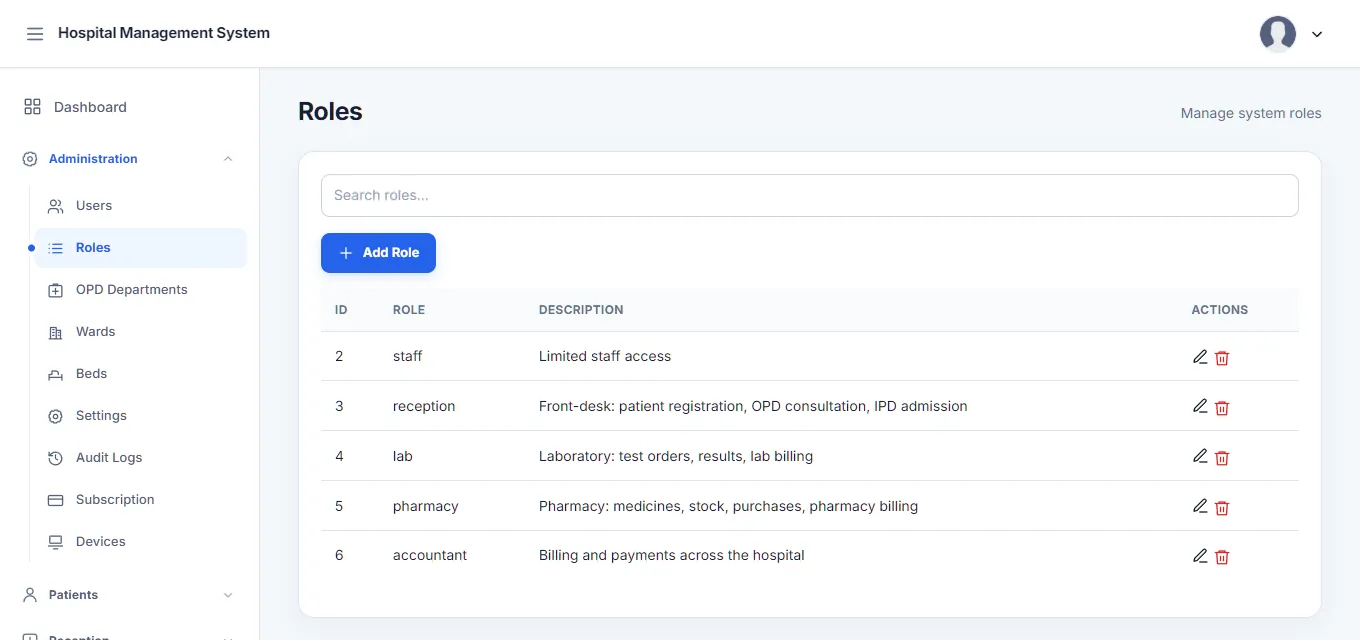The image size is (1360, 640).
Task: Edit the lab role
Action: pos(1200,457)
